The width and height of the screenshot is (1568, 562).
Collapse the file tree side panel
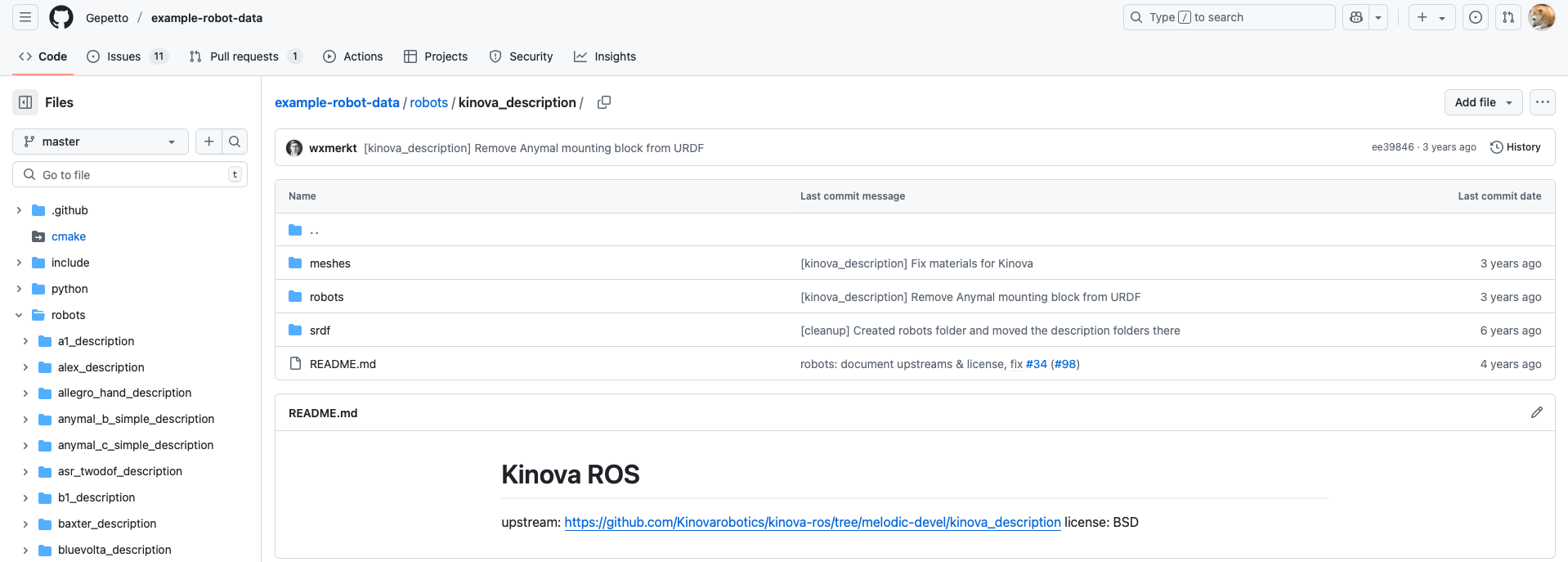tap(25, 102)
